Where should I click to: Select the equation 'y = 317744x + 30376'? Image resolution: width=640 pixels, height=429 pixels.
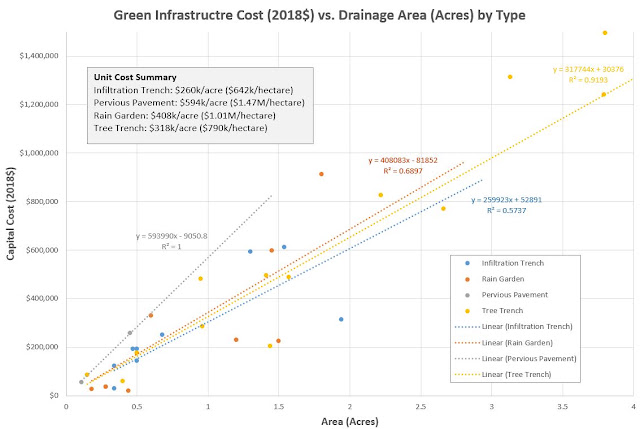tap(588, 69)
